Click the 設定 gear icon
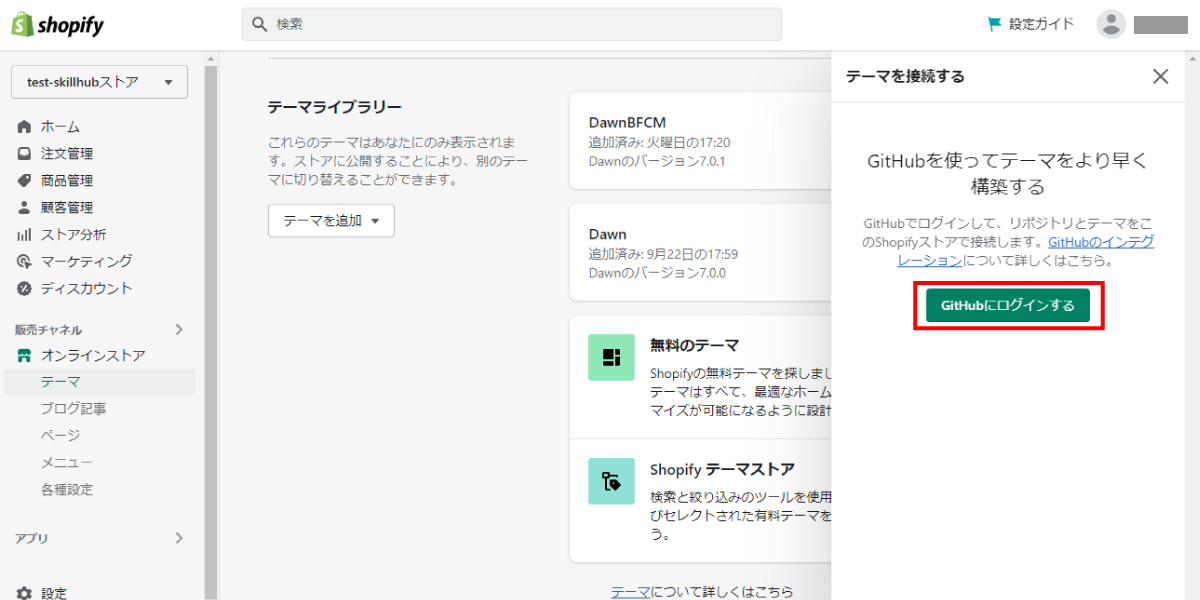This screenshot has width=1200, height=600. pos(25,593)
